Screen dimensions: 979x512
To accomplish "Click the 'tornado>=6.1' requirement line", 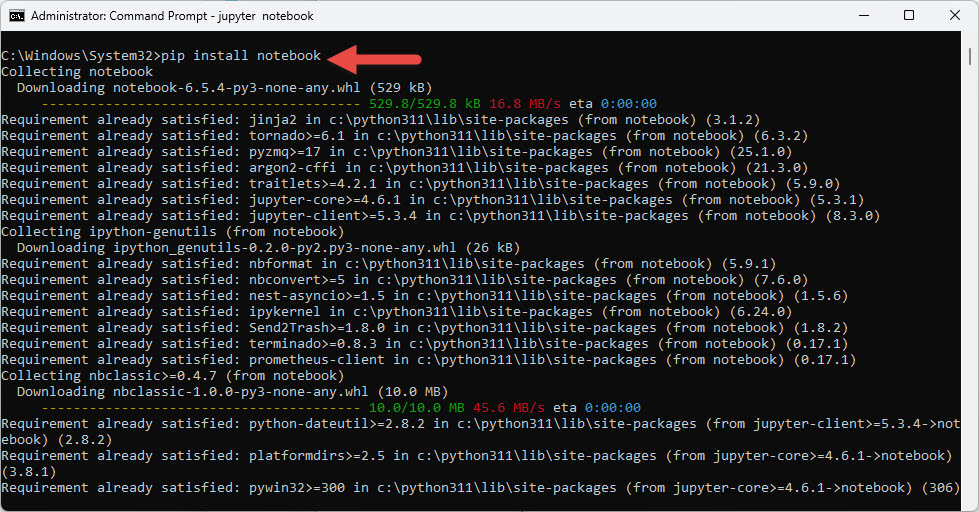I will click(405, 135).
